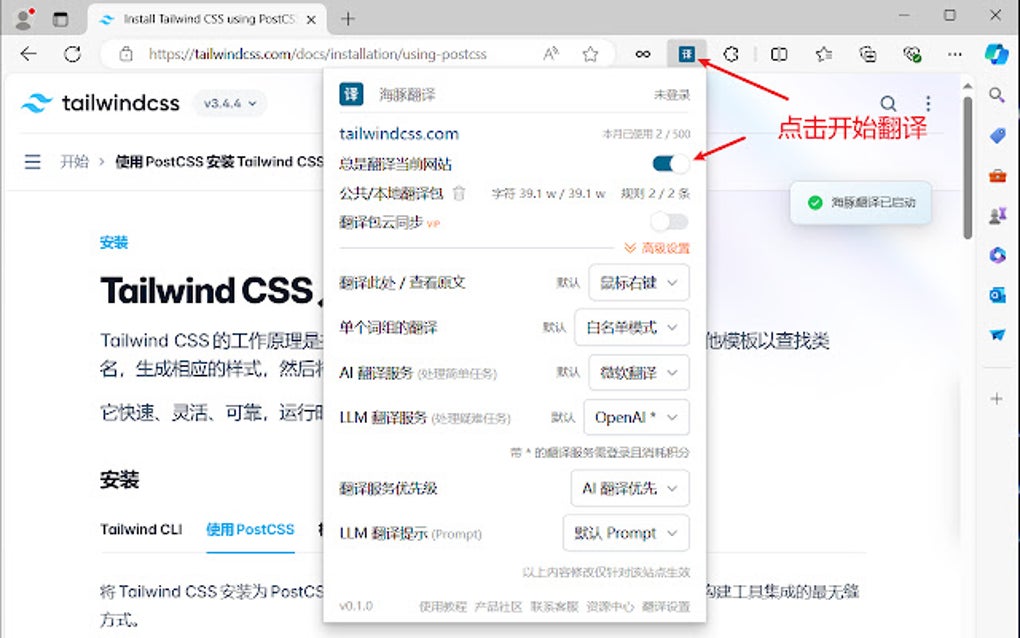
Task: Click the sidebar tools briefcase icon
Action: pos(997,176)
